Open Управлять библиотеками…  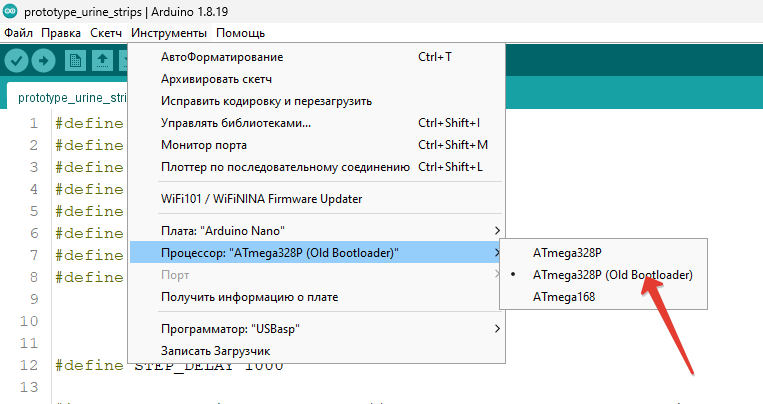click(317, 123)
